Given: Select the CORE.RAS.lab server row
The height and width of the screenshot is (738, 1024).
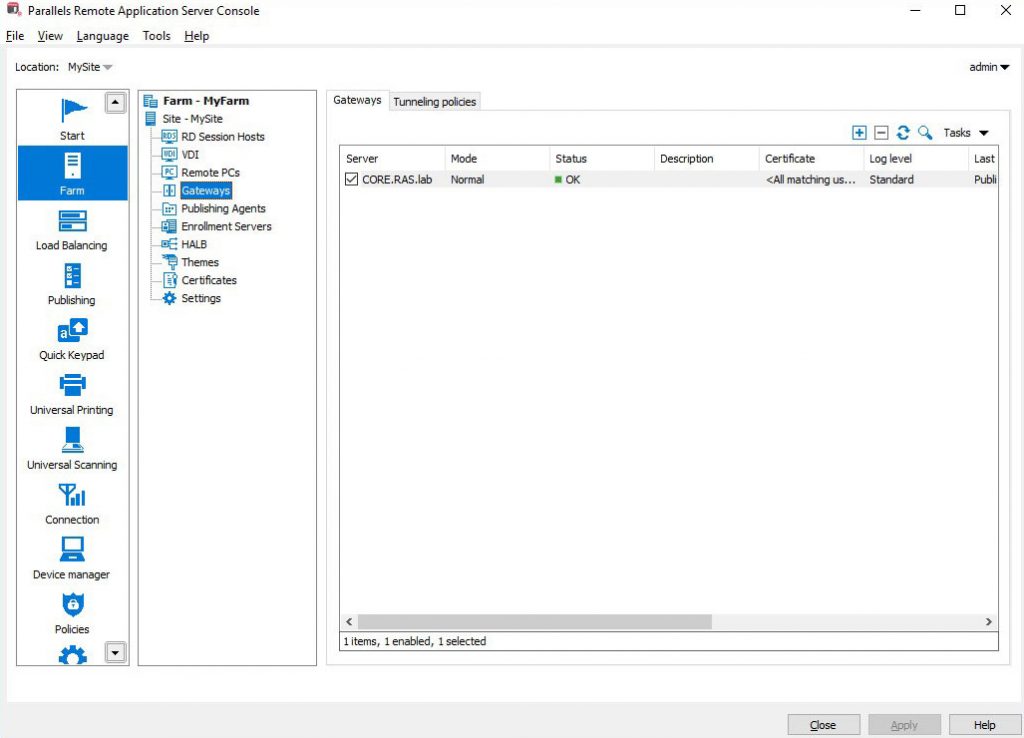Looking at the screenshot, I should [669, 180].
